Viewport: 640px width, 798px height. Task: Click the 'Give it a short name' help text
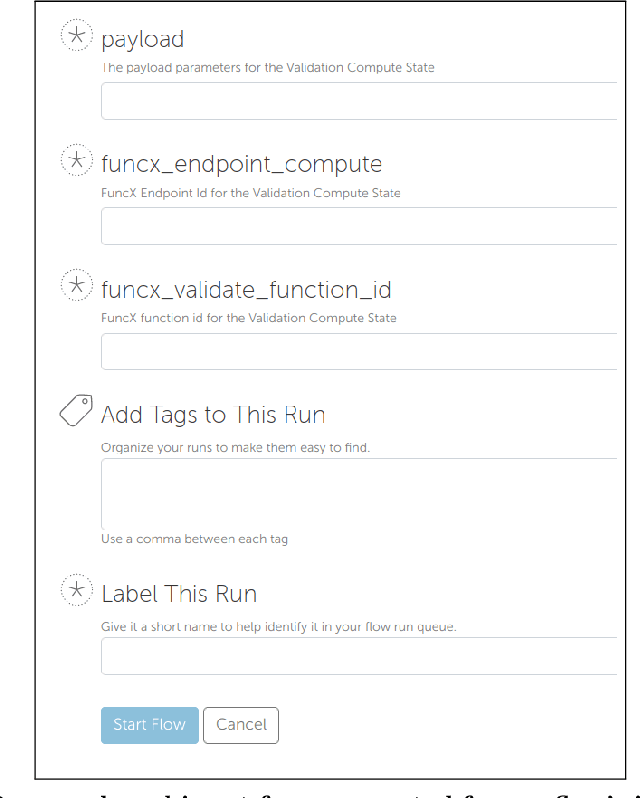pyautogui.click(x=278, y=627)
